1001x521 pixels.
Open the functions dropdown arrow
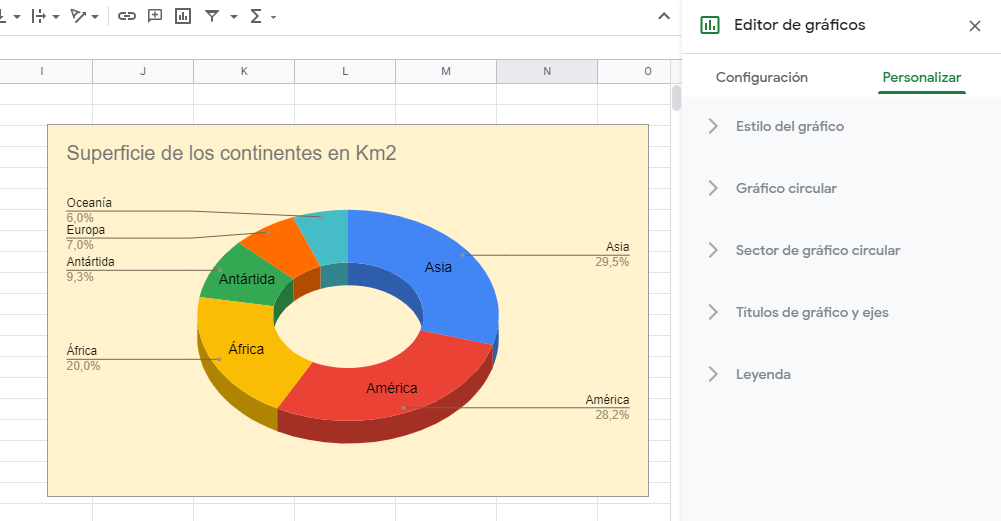point(274,17)
